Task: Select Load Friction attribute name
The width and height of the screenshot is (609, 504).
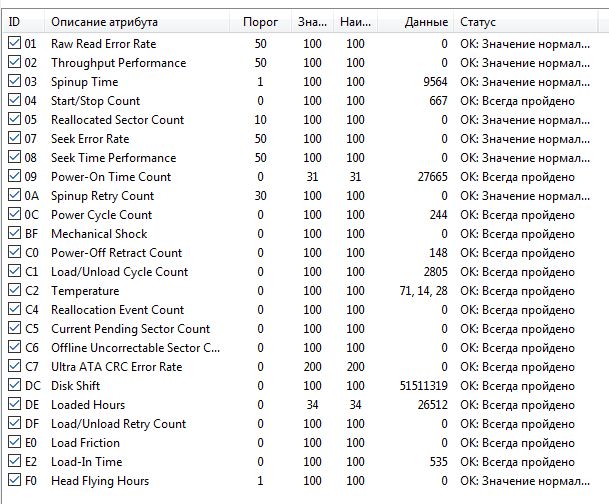Action: point(85,443)
